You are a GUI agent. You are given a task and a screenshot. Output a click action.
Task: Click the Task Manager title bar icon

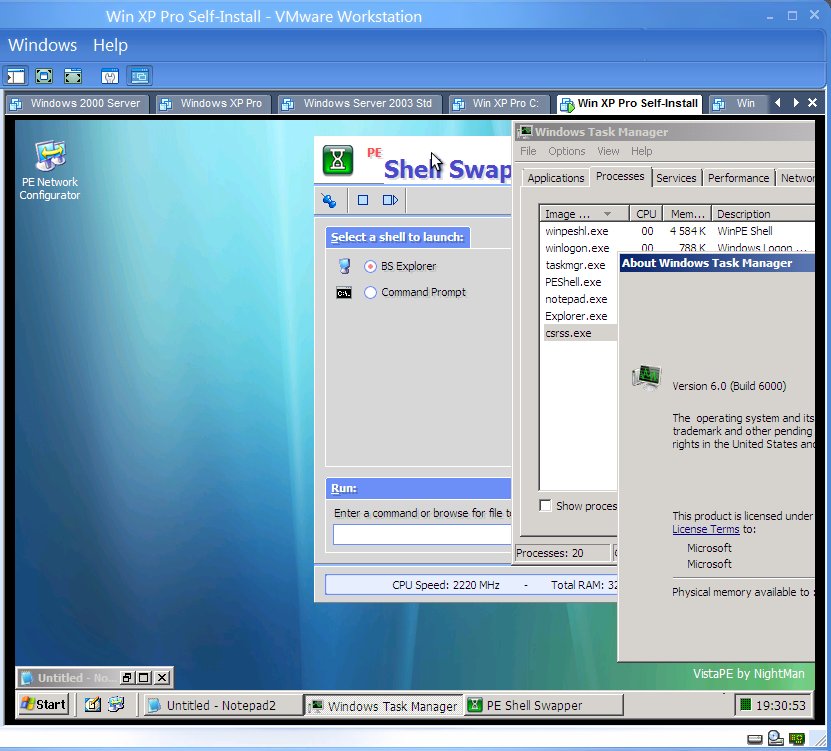coord(525,131)
